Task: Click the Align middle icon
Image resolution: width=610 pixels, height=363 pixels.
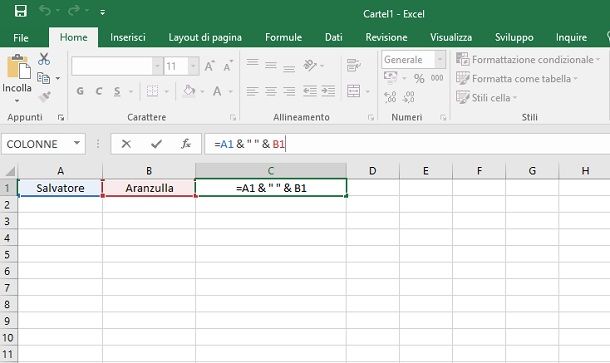Action: coord(271,65)
